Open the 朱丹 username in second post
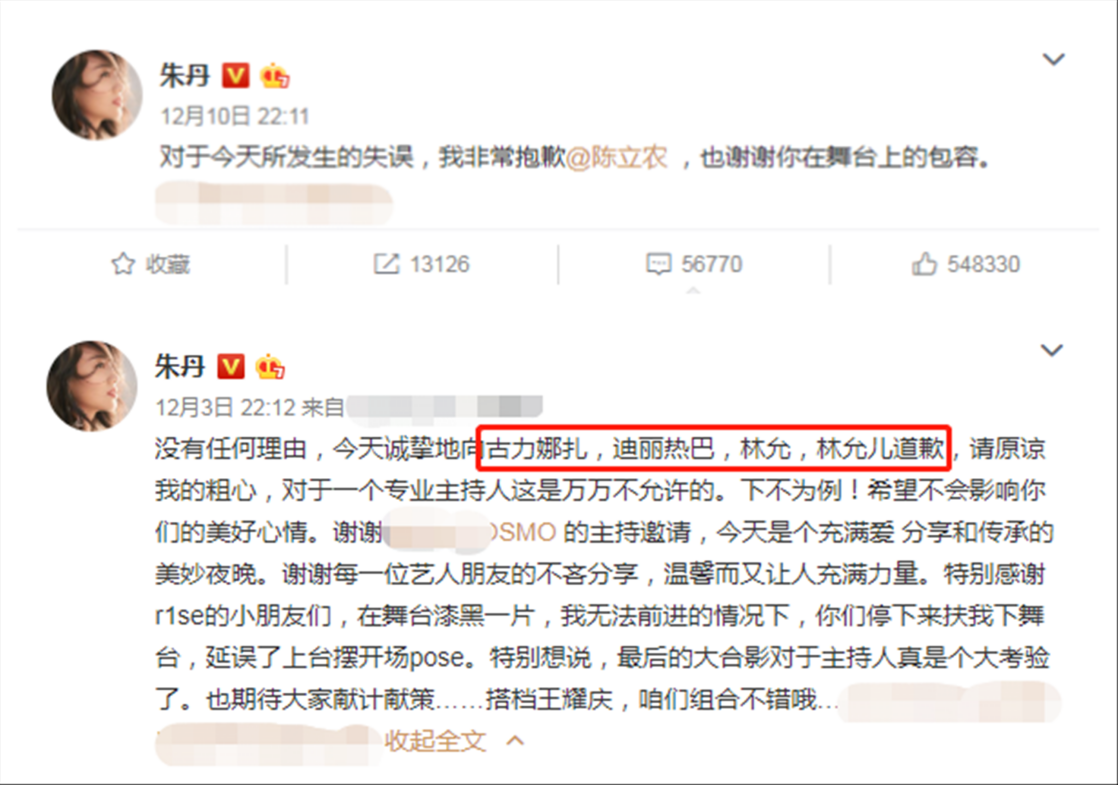 click(180, 366)
